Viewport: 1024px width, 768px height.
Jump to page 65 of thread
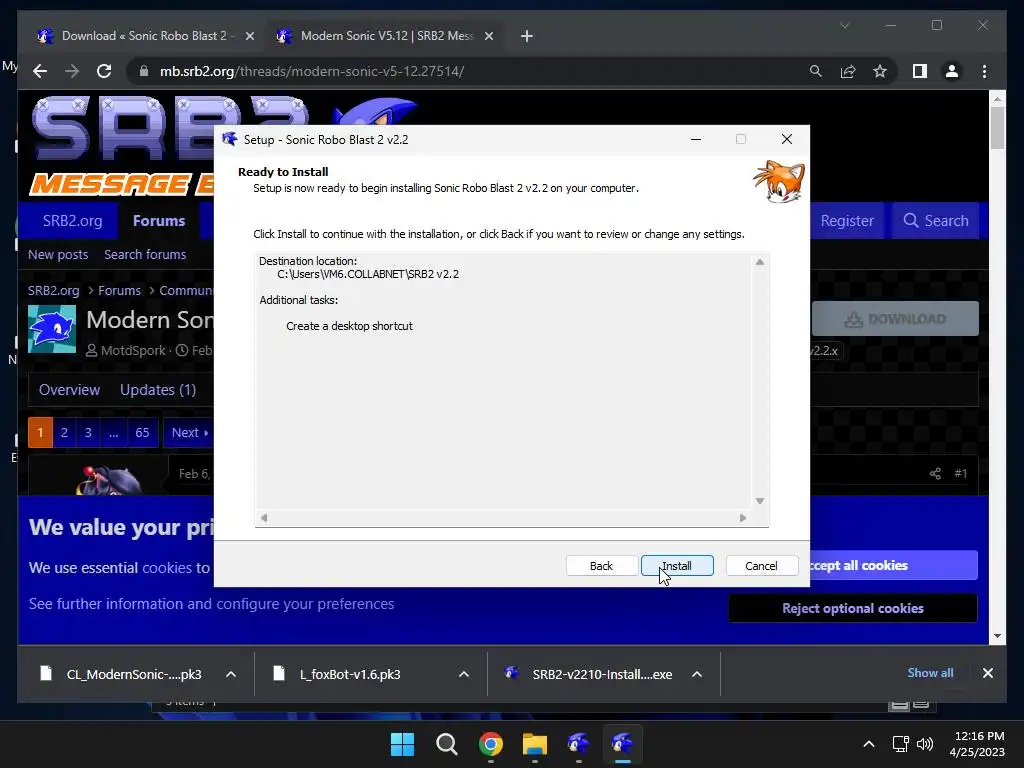point(142,432)
